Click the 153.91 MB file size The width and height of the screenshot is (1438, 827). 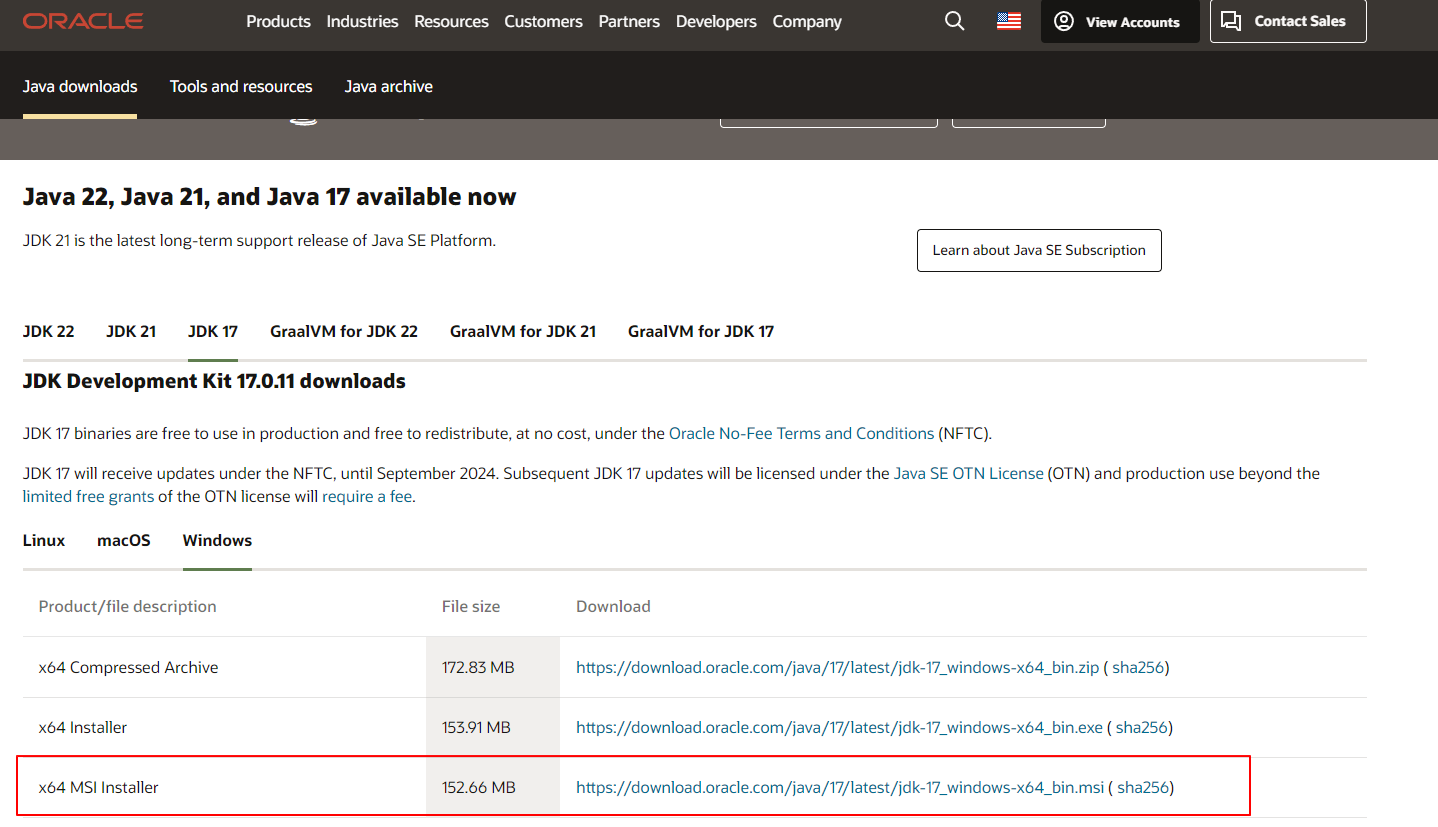tap(476, 727)
